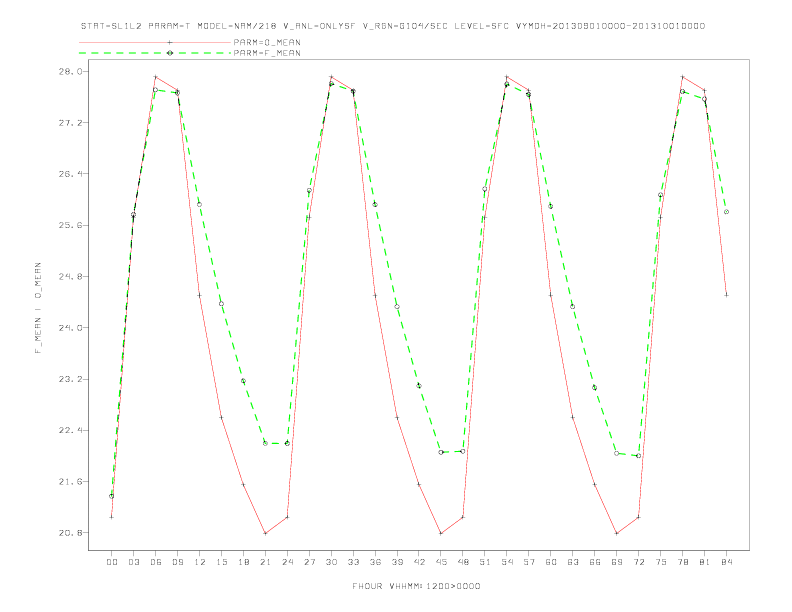The width and height of the screenshot is (792, 612).
Task: Click the 22.4 y-axis tick label
Action: (x=70, y=430)
